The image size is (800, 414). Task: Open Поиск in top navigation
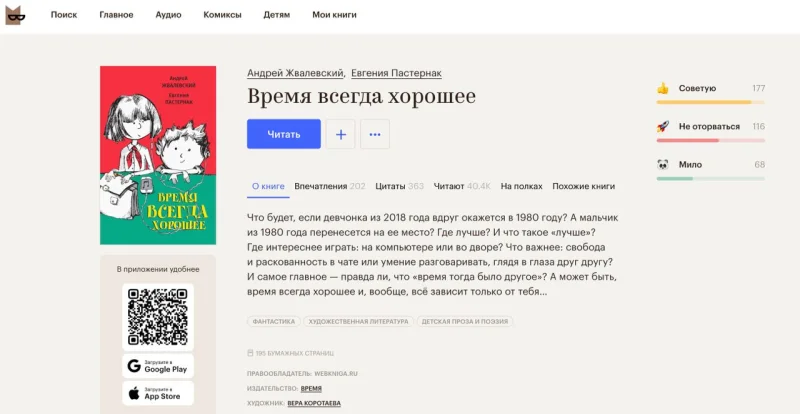point(64,15)
